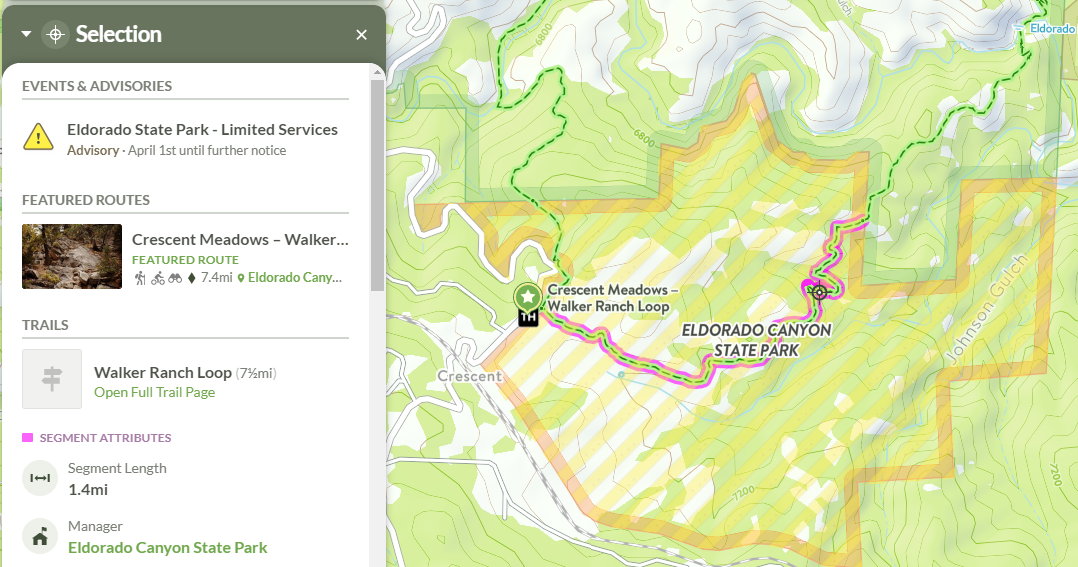The height and width of the screenshot is (567, 1078).
Task: Click the trail signpost placeholder icon
Action: (52, 379)
